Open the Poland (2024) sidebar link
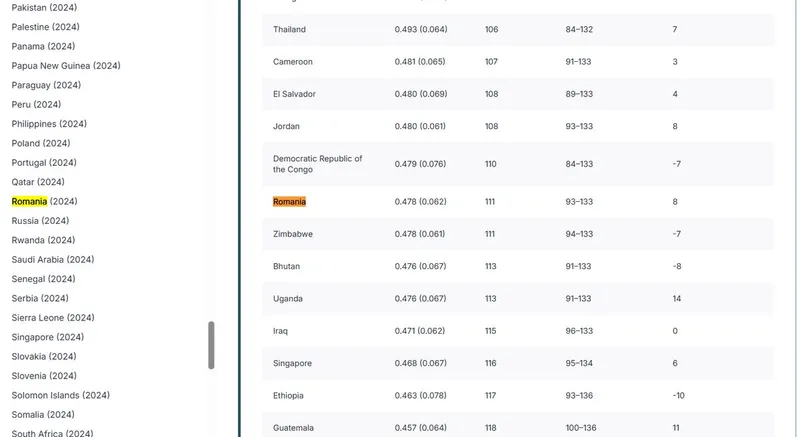The width and height of the screenshot is (800, 437). [x=41, y=143]
